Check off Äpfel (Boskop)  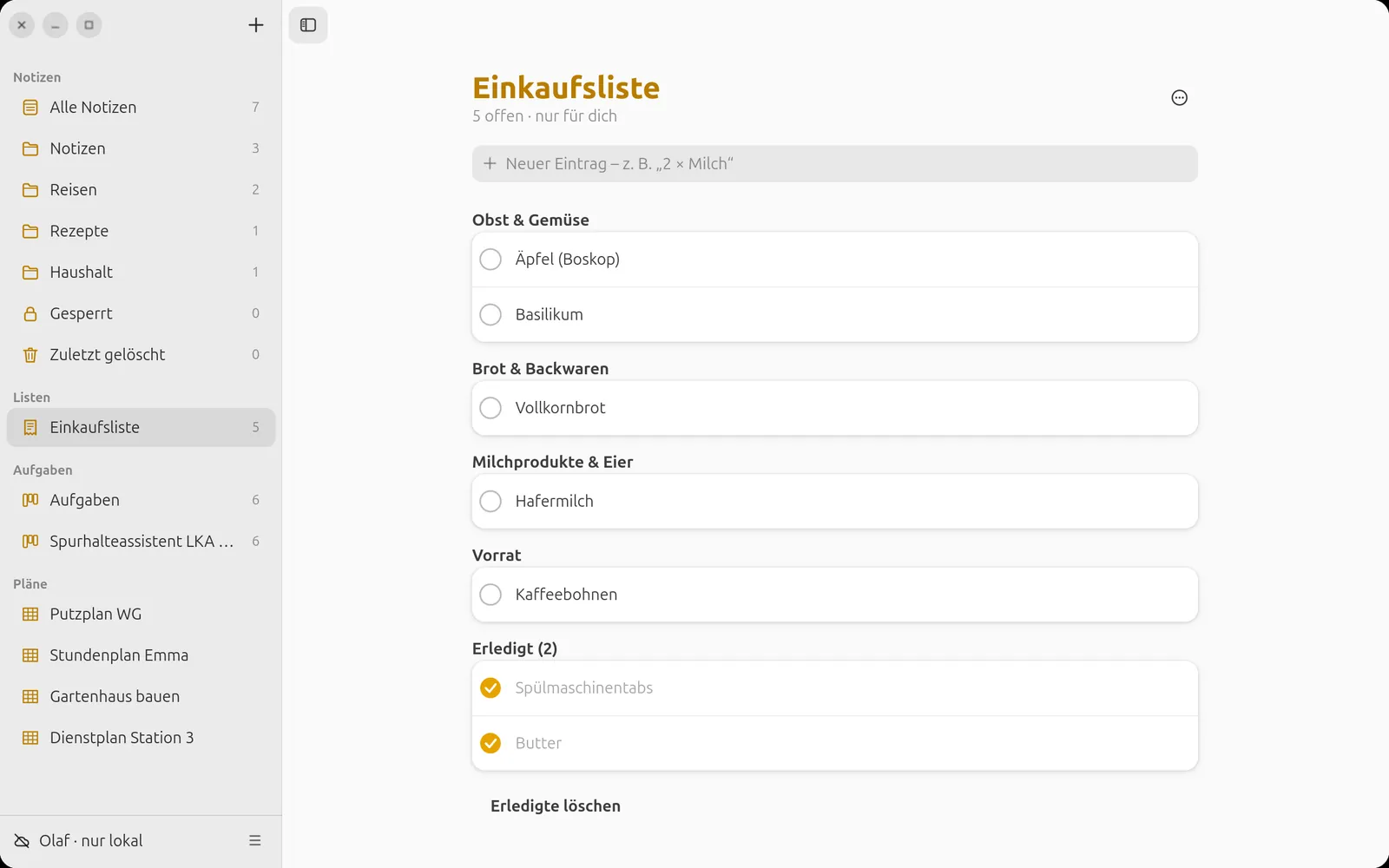click(x=490, y=260)
